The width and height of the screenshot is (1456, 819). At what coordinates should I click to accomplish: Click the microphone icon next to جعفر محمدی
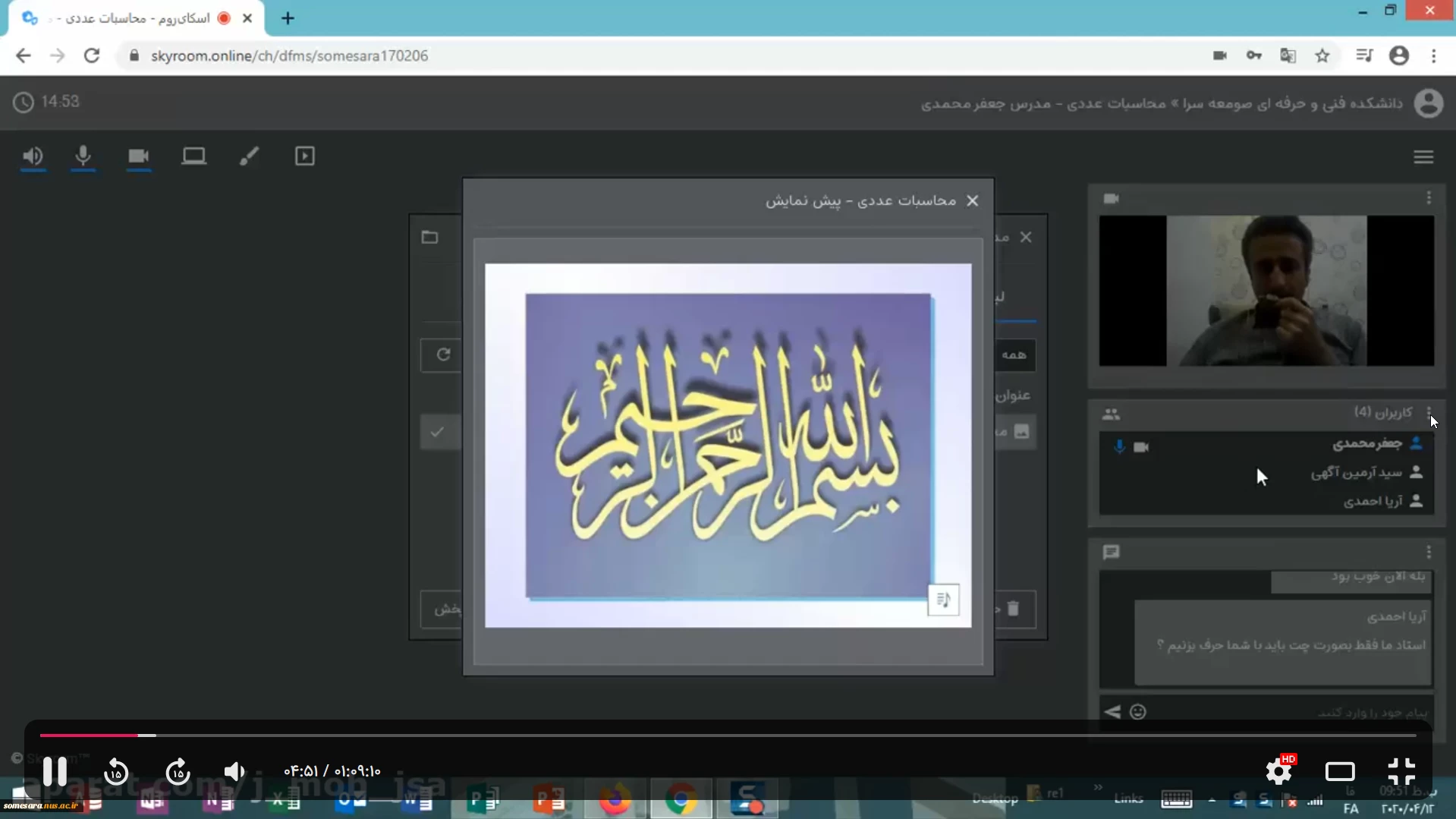coord(1119,447)
